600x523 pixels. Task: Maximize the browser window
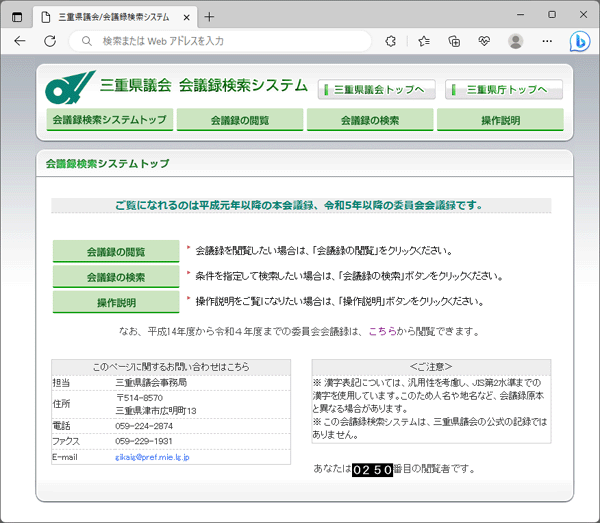(x=552, y=15)
